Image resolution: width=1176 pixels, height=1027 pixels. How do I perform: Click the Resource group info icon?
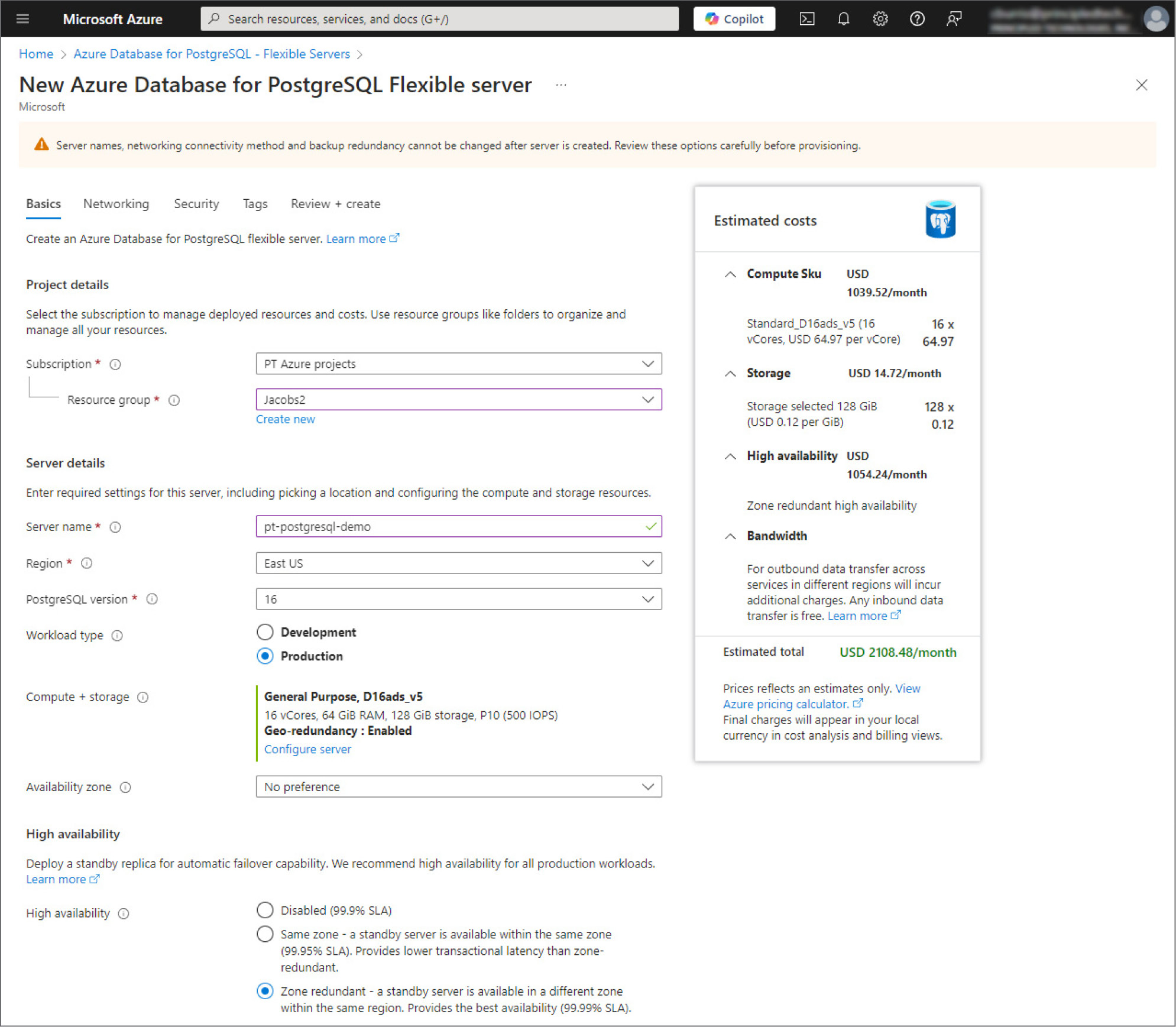(174, 400)
